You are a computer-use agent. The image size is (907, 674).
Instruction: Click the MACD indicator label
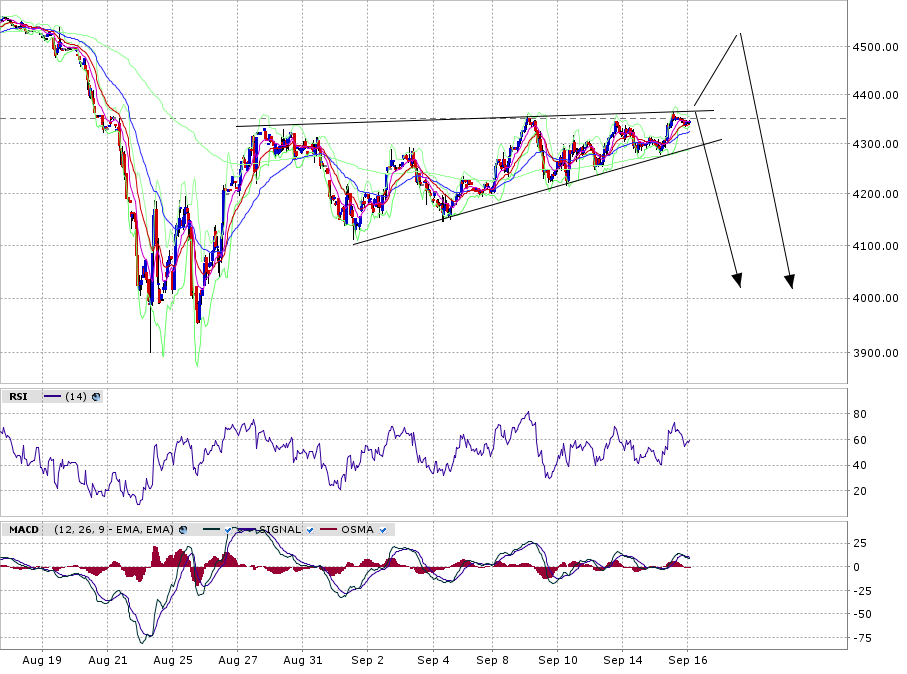pyautogui.click(x=24, y=530)
